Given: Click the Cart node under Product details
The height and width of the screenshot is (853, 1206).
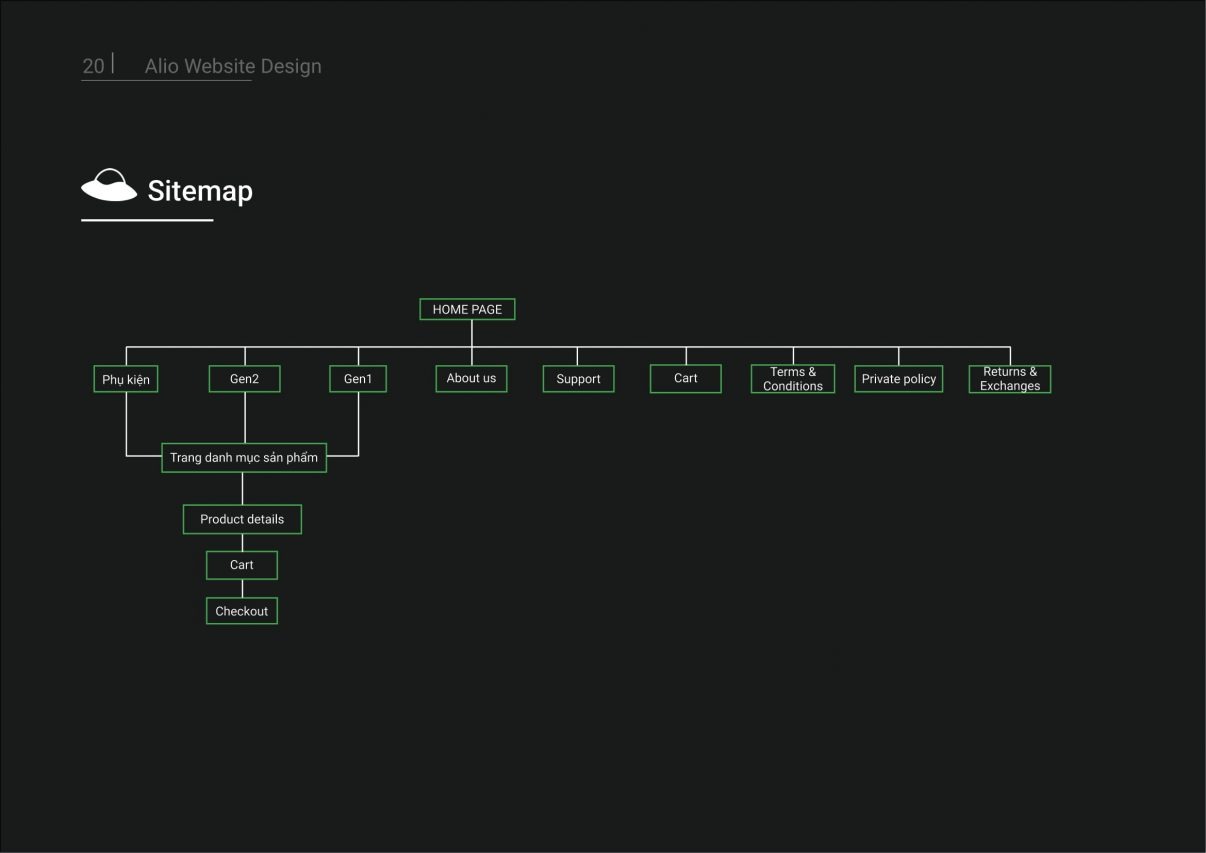Looking at the screenshot, I should point(242,565).
